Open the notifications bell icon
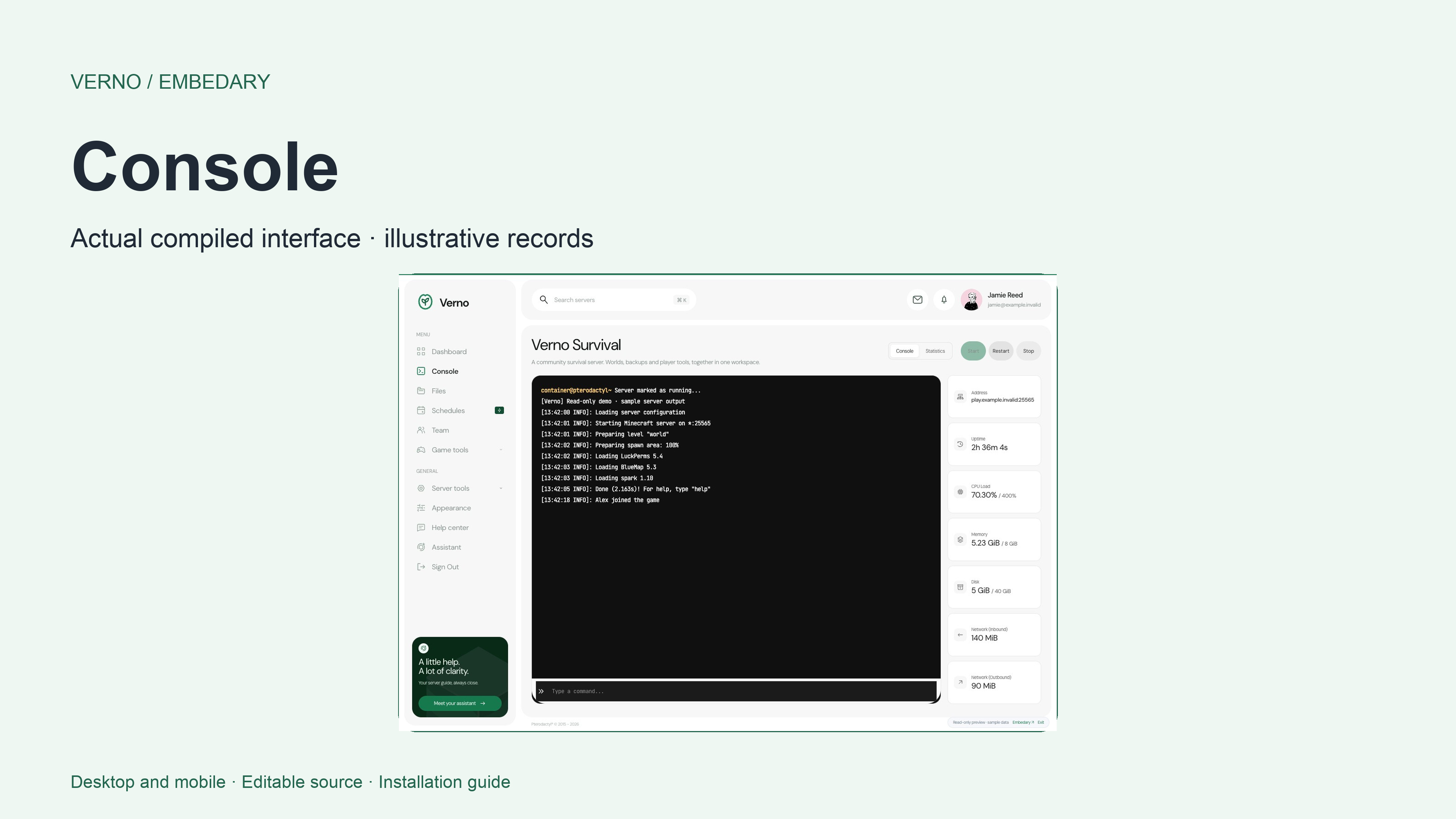Image resolution: width=1456 pixels, height=819 pixels. tap(944, 300)
